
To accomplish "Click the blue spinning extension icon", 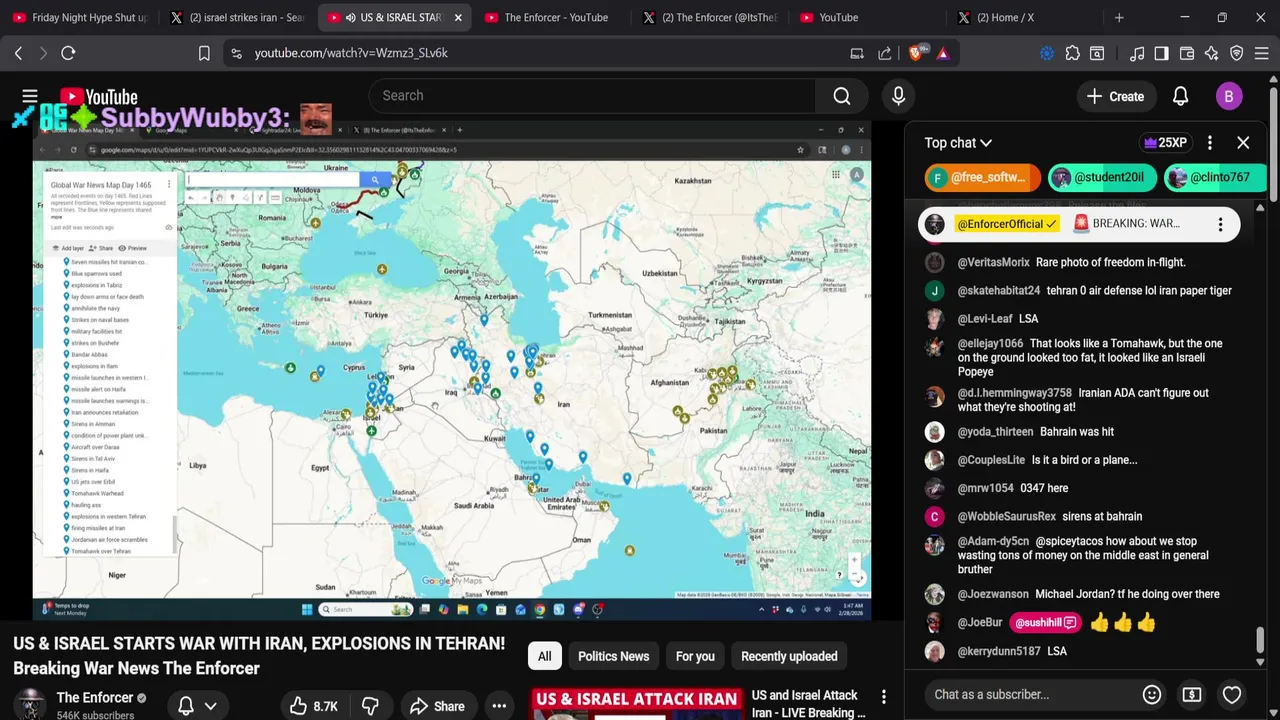I will point(1047,53).
